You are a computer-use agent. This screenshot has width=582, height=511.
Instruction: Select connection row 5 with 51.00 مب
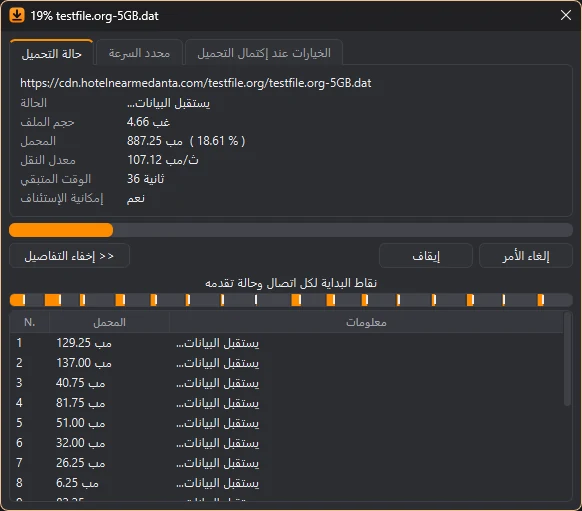287,423
